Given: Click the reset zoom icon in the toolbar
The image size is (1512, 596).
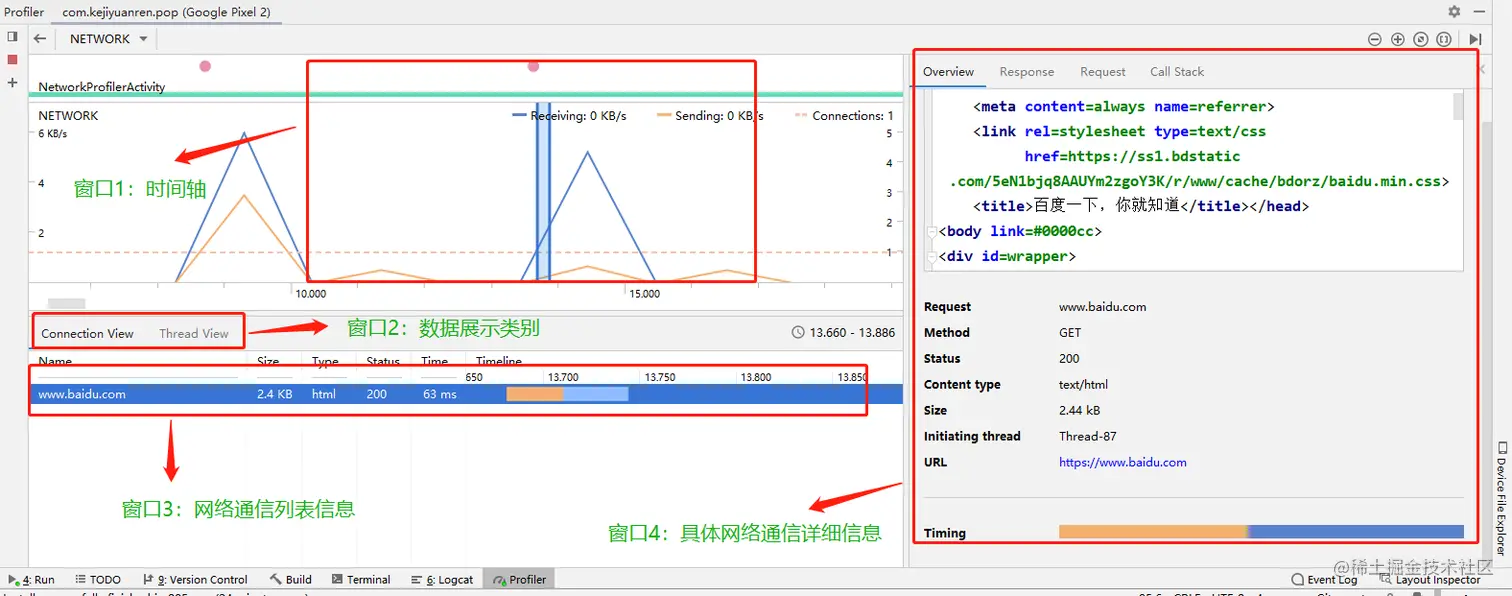Looking at the screenshot, I should pos(1420,39).
